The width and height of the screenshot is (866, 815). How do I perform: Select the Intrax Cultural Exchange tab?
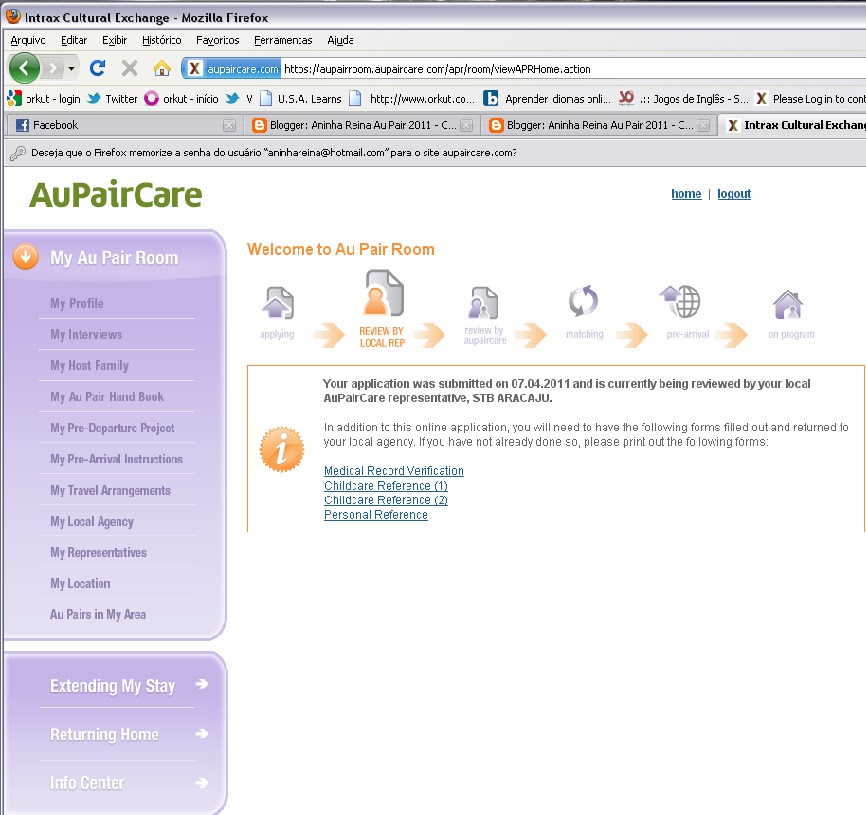pos(795,125)
